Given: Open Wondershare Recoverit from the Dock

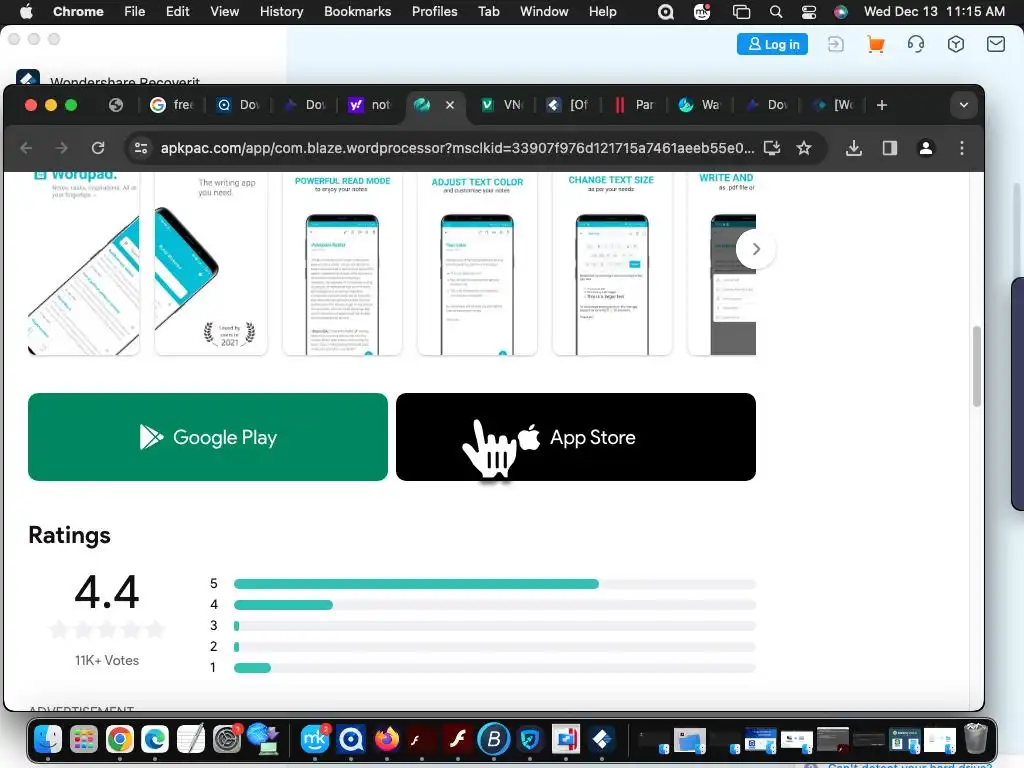Looking at the screenshot, I should [601, 739].
